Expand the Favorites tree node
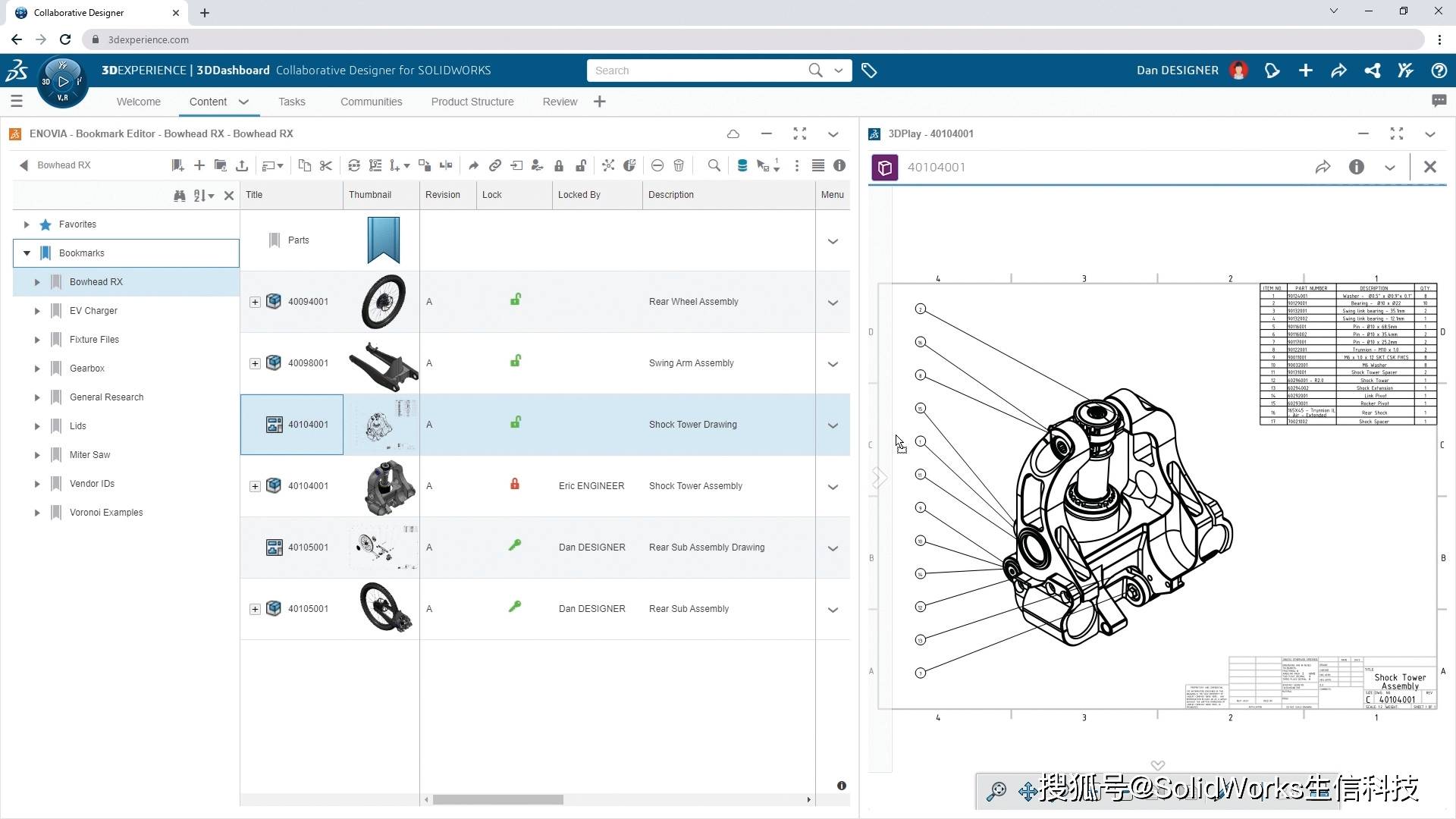 (27, 224)
